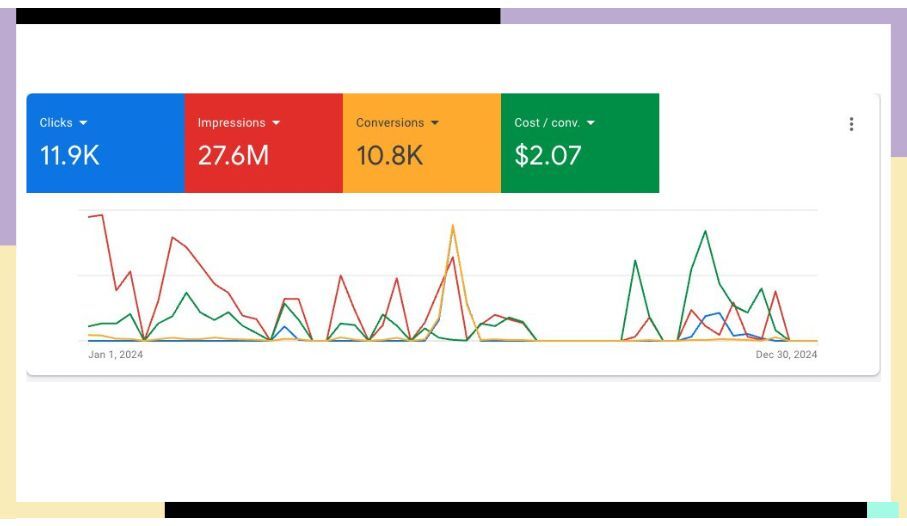Screen dimensions: 907x526
Task: Click the Clicks label text
Action: (56, 123)
